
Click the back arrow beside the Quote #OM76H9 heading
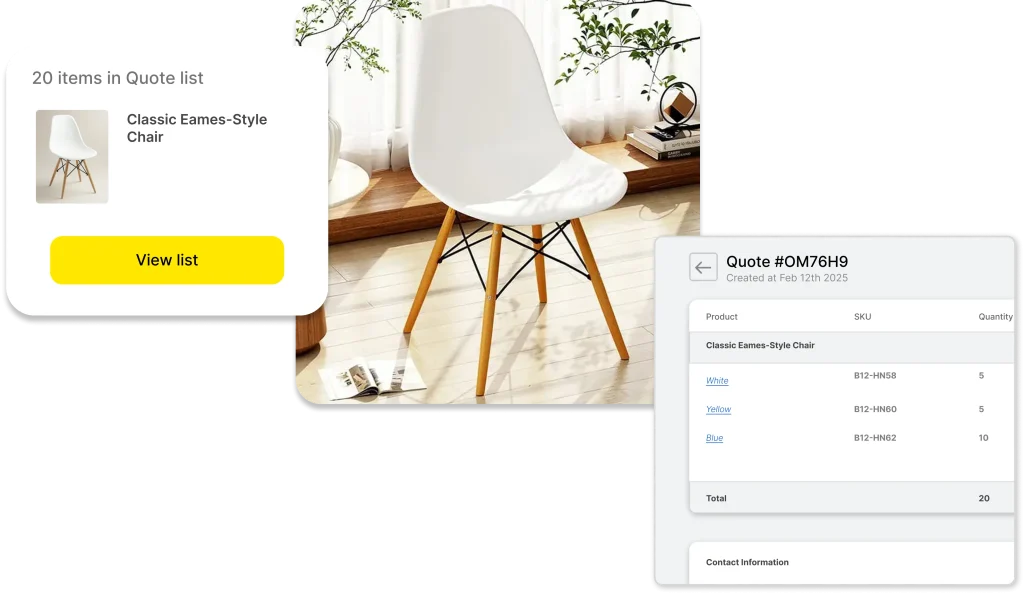pyautogui.click(x=703, y=267)
